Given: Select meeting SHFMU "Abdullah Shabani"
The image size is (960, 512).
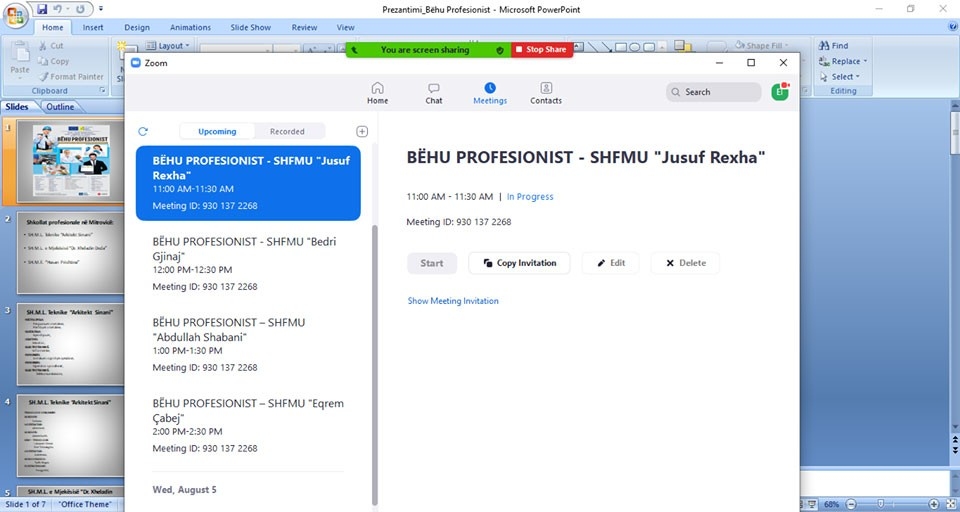Looking at the screenshot, I should tap(248, 345).
